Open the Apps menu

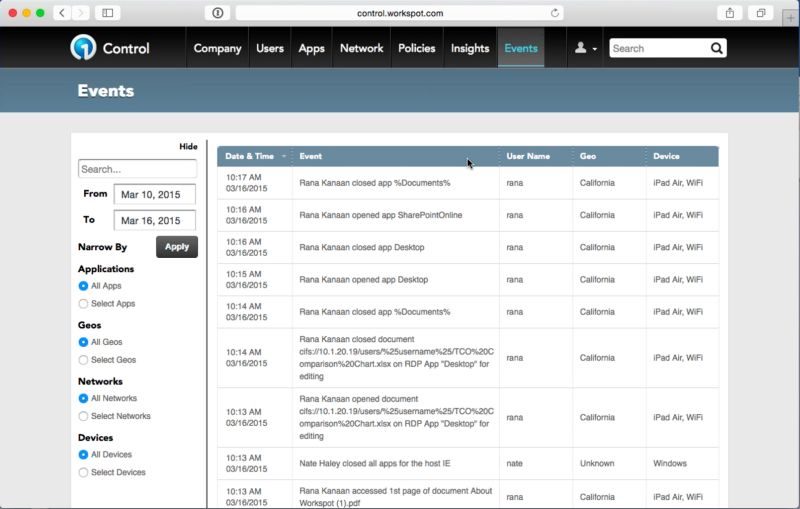(x=311, y=48)
